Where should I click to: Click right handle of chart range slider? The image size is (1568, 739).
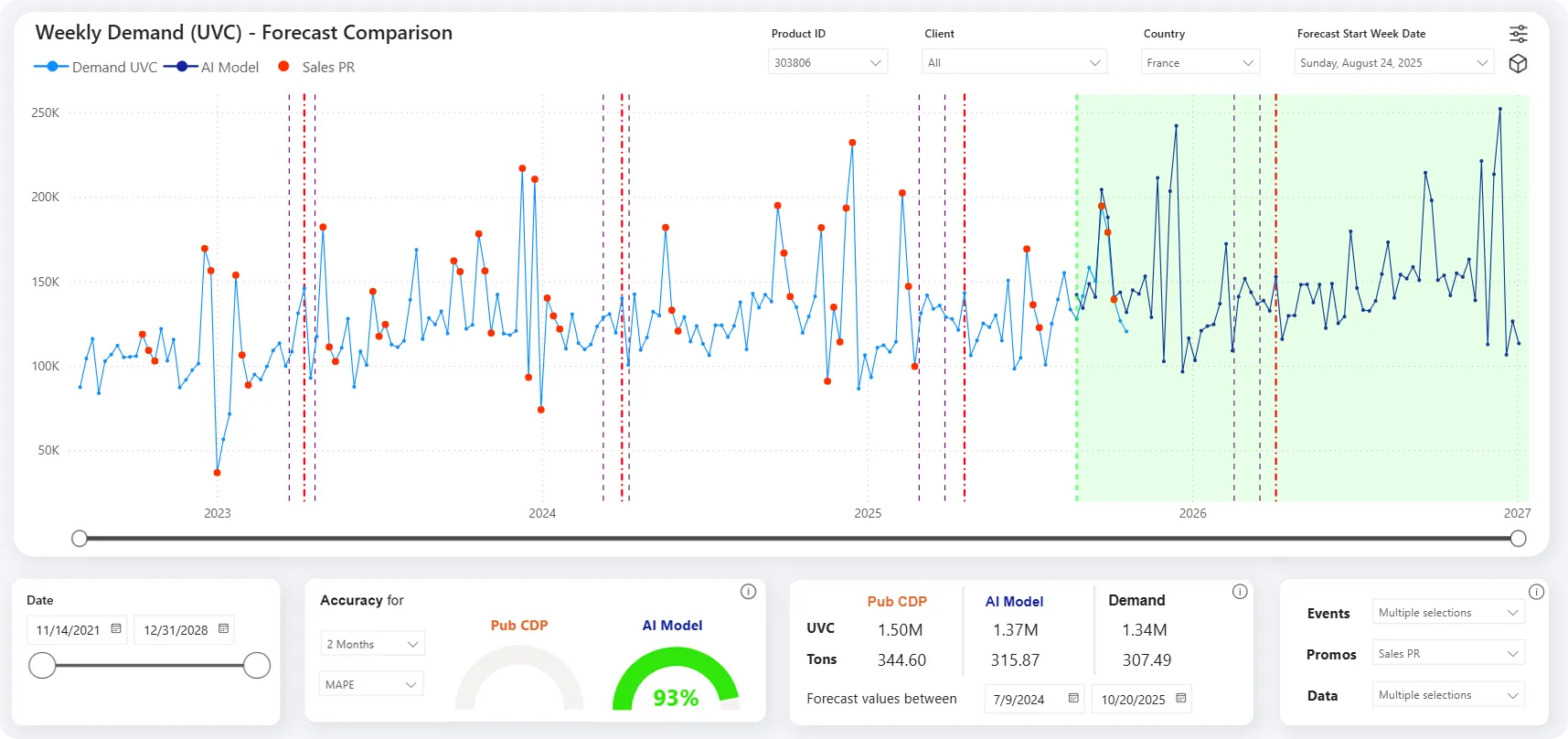click(1518, 539)
